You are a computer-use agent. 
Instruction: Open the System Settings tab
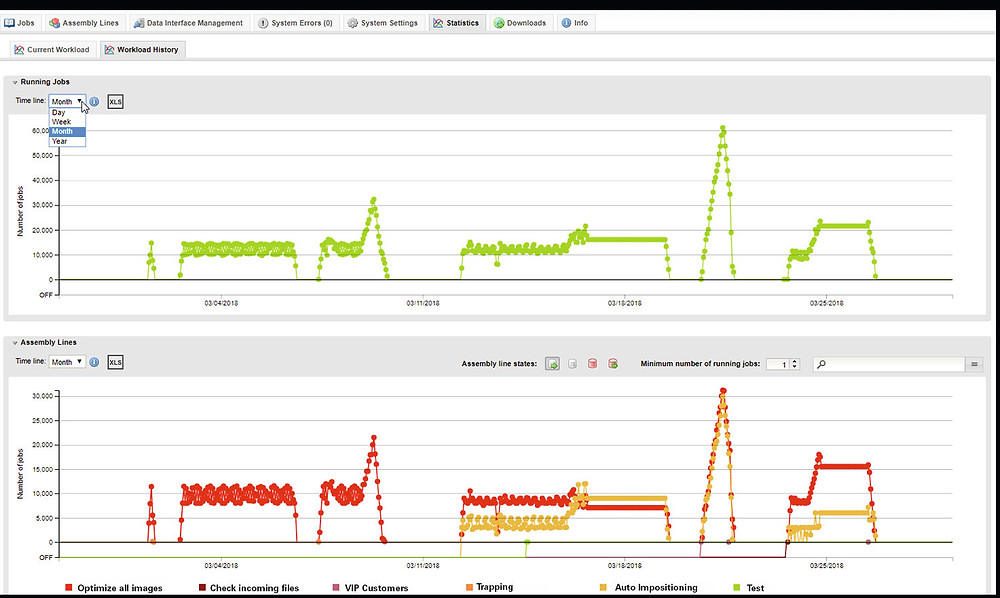point(383,23)
